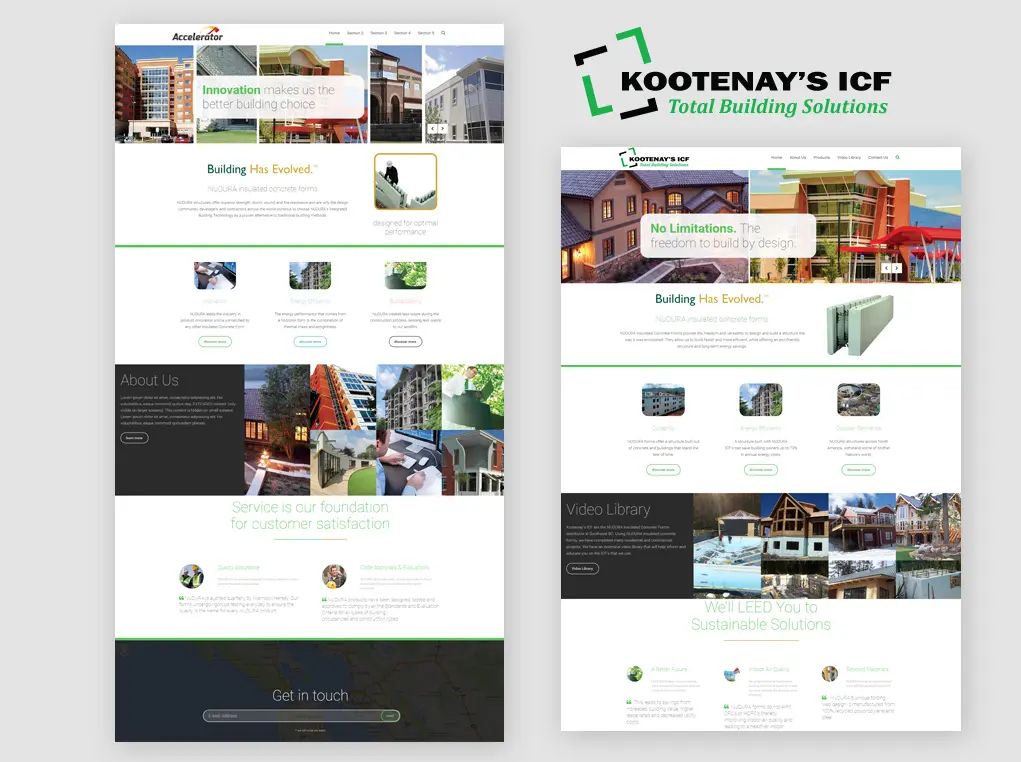This screenshot has width=1021, height=762.
Task: Click the gold-framed worker image beside Building Has Evolved
Action: coord(405,181)
